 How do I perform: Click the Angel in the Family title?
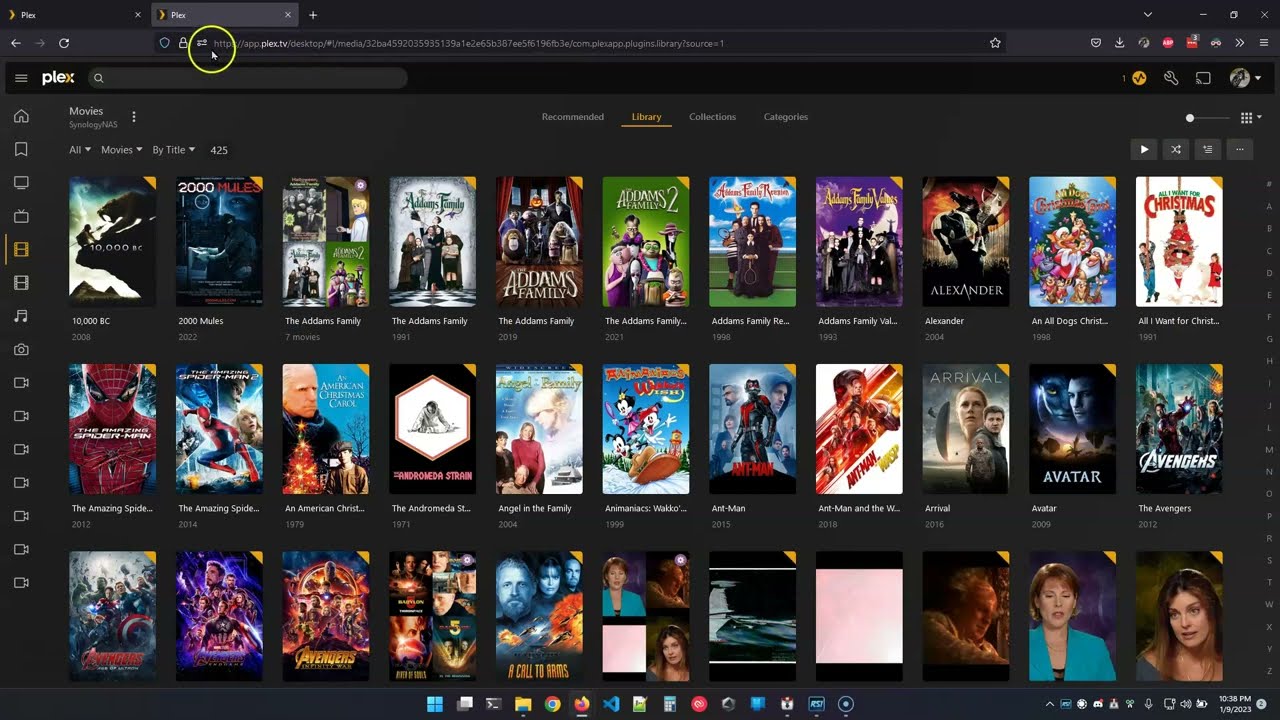(535, 508)
